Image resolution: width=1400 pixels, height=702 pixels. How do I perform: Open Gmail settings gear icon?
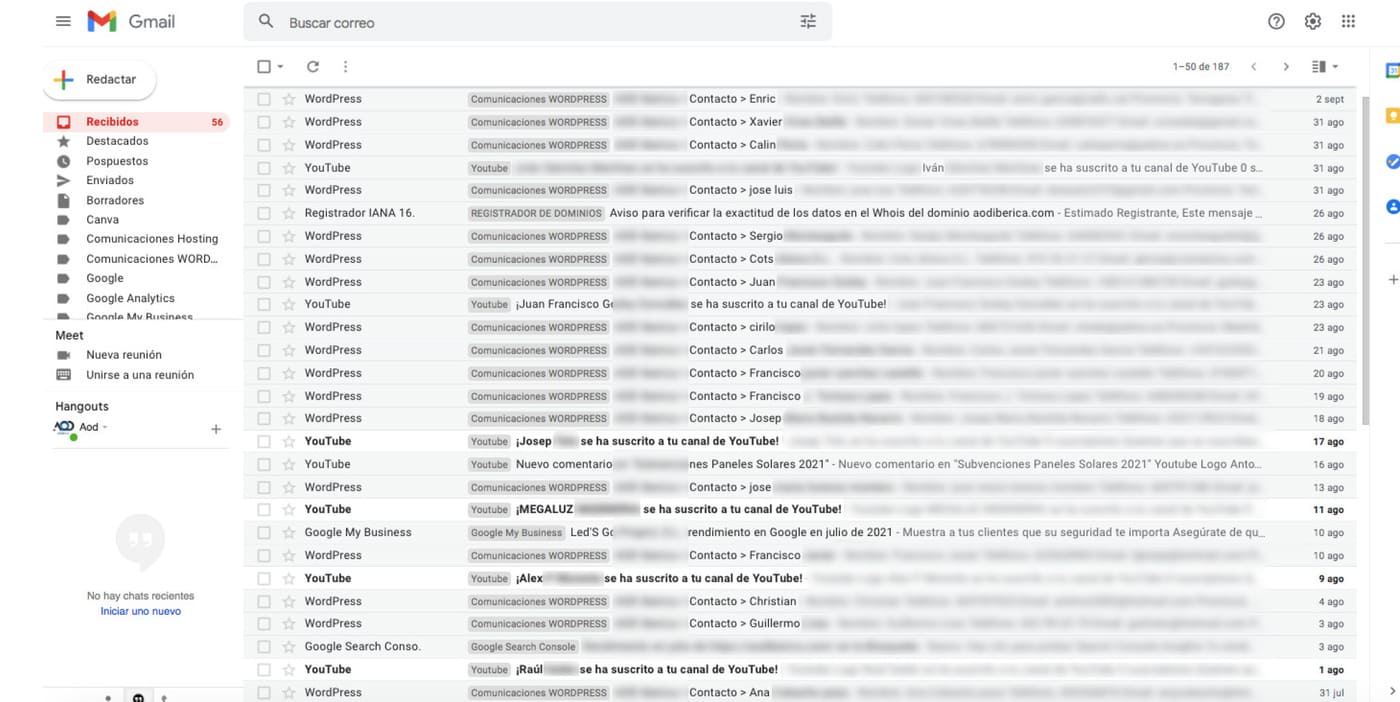1313,22
